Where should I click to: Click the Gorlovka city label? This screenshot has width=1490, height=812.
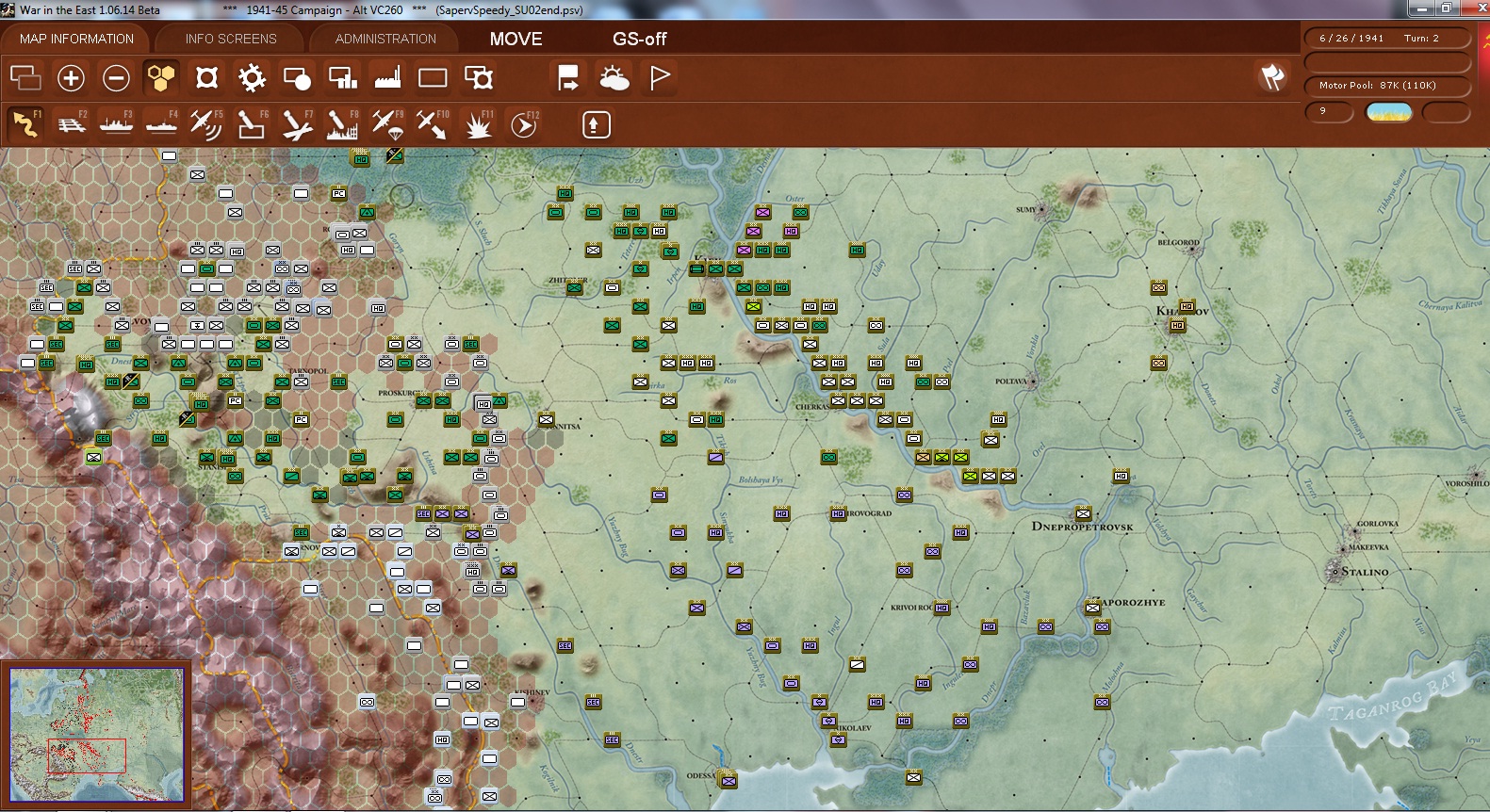click(1378, 524)
